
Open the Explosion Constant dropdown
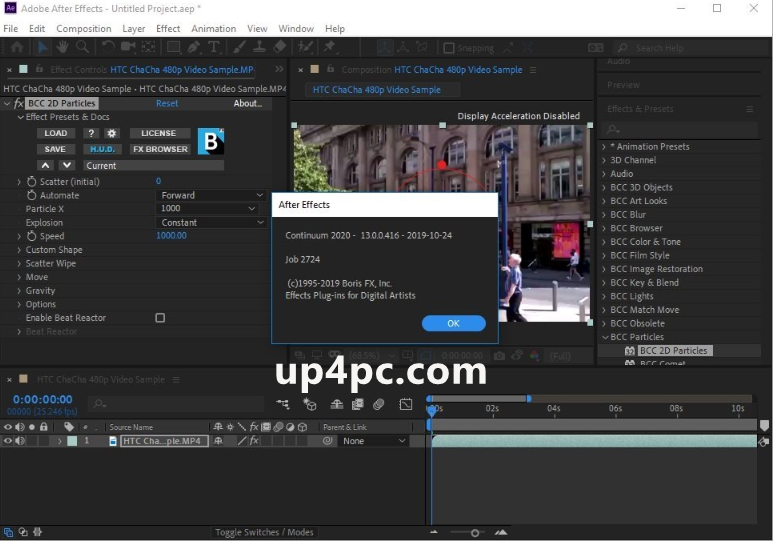pos(211,222)
